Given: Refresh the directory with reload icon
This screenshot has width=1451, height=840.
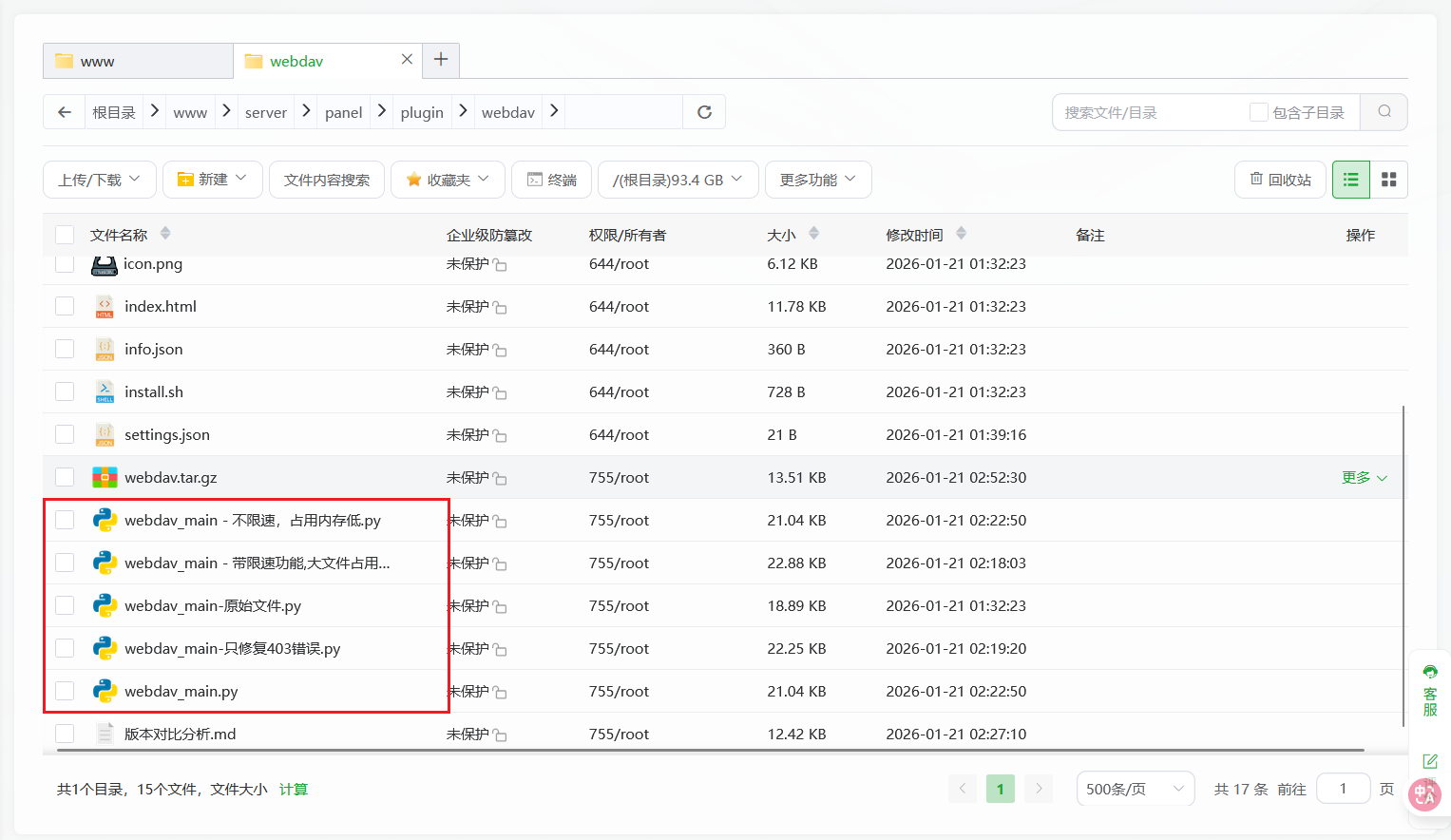Looking at the screenshot, I should point(704,112).
